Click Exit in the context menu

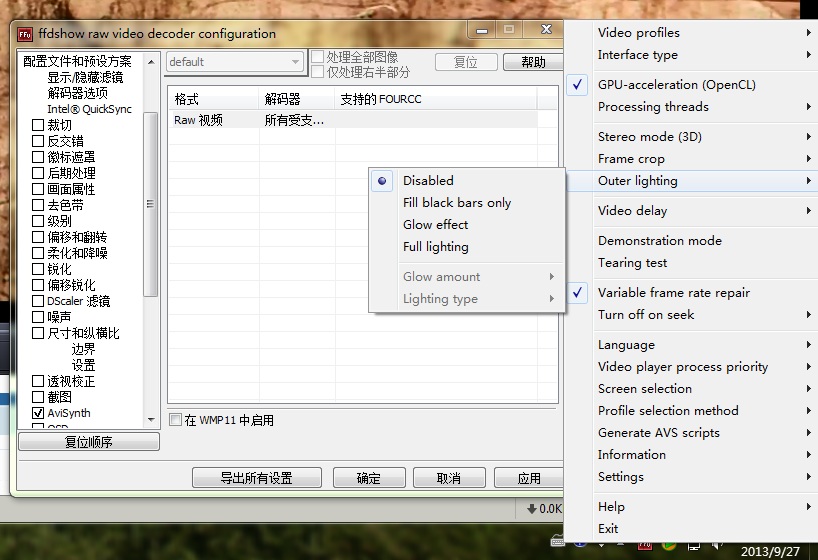[x=608, y=529]
